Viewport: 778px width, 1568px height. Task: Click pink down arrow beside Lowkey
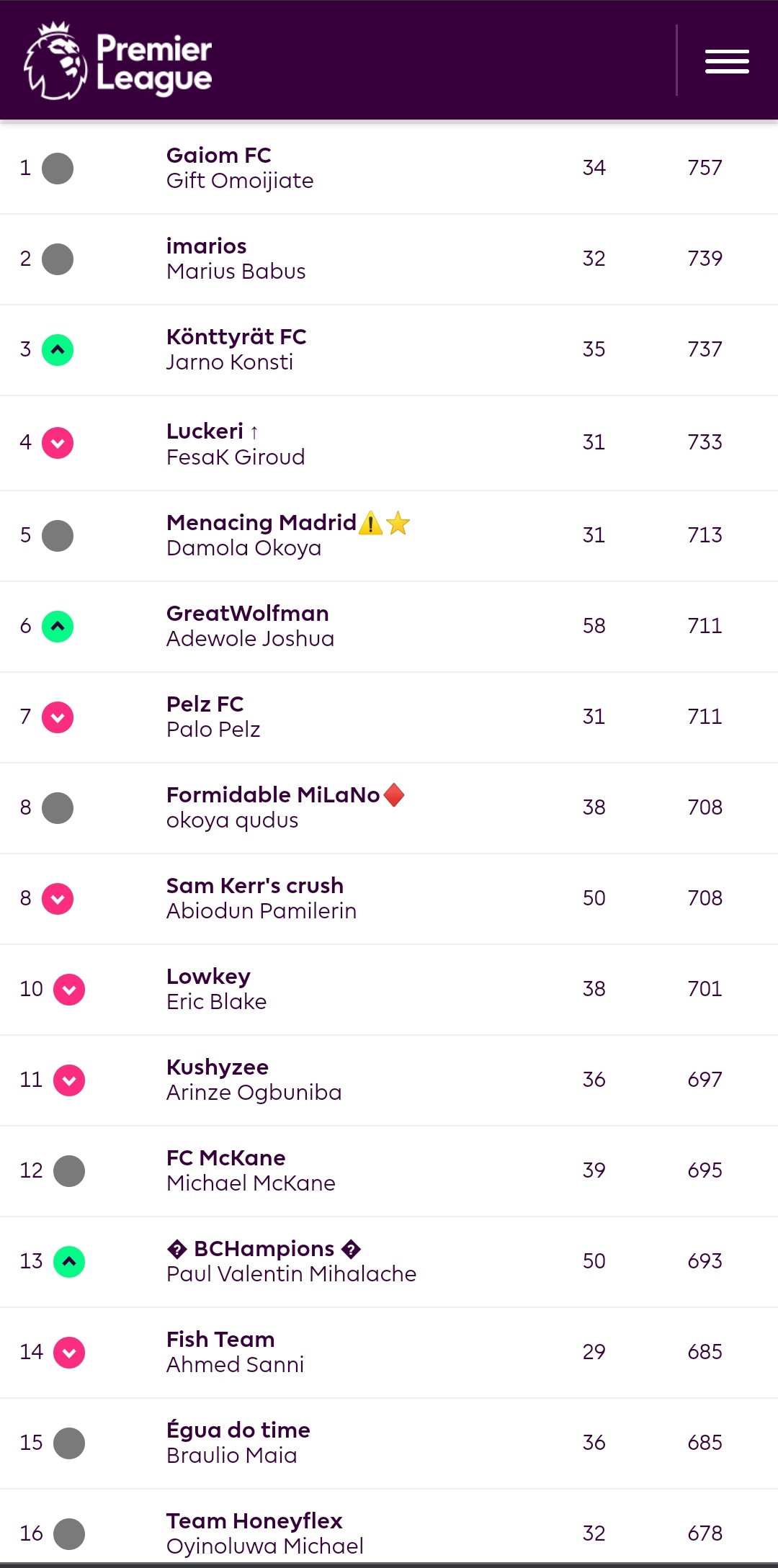69,990
